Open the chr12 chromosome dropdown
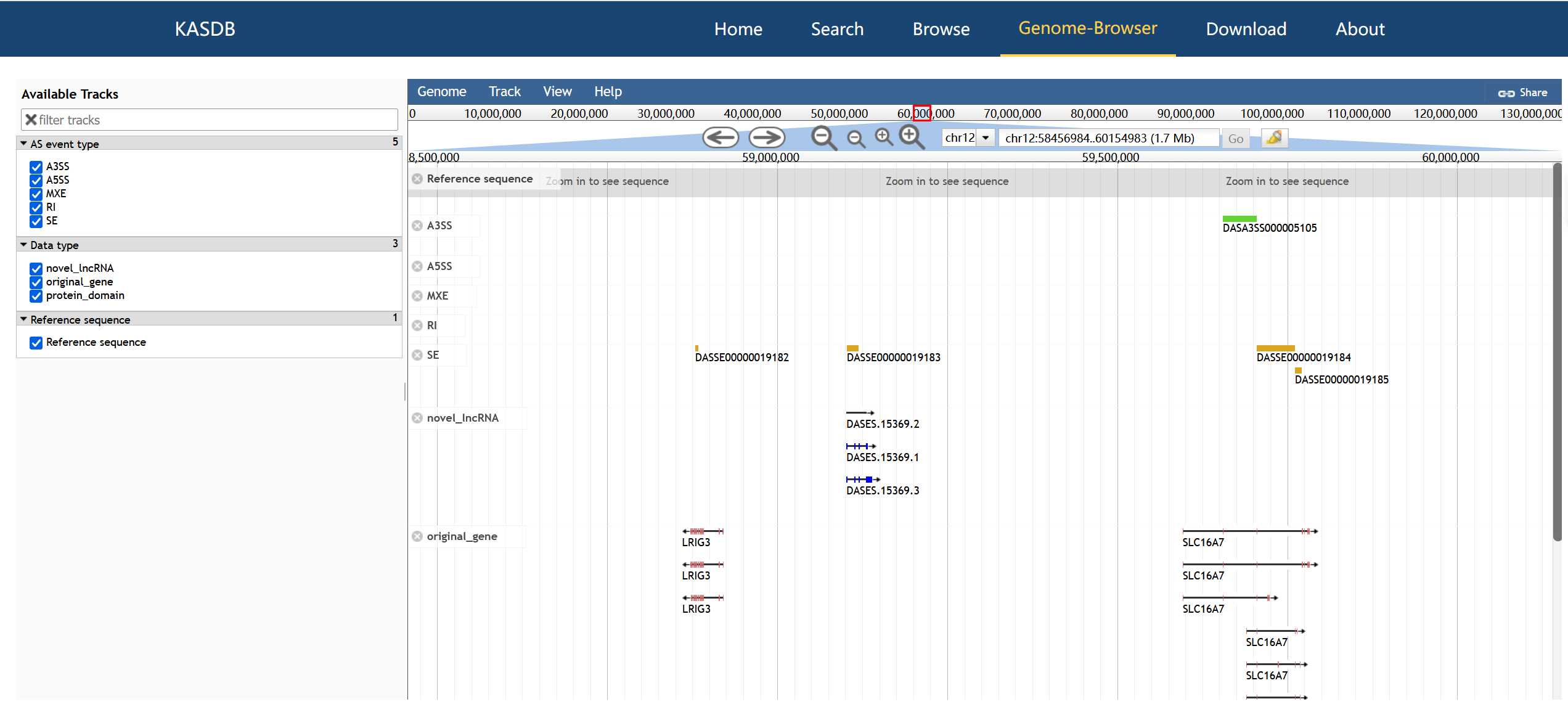Screen dimensions: 1568x720 point(986,138)
